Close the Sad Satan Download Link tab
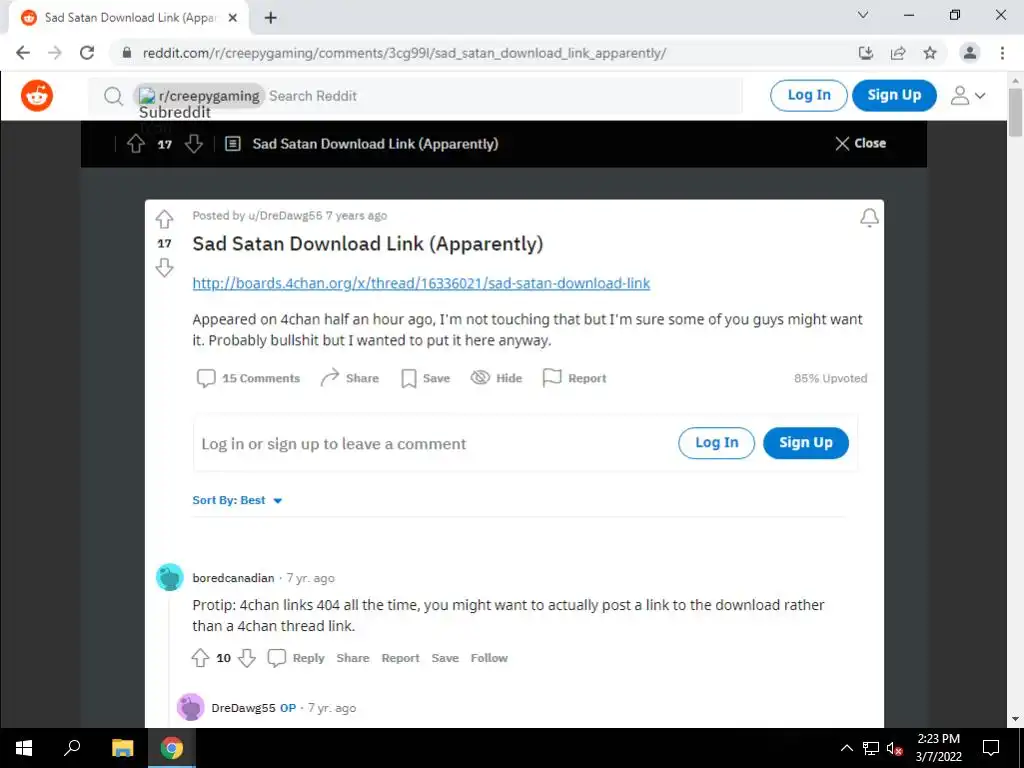This screenshot has width=1024, height=768. pyautogui.click(x=232, y=18)
